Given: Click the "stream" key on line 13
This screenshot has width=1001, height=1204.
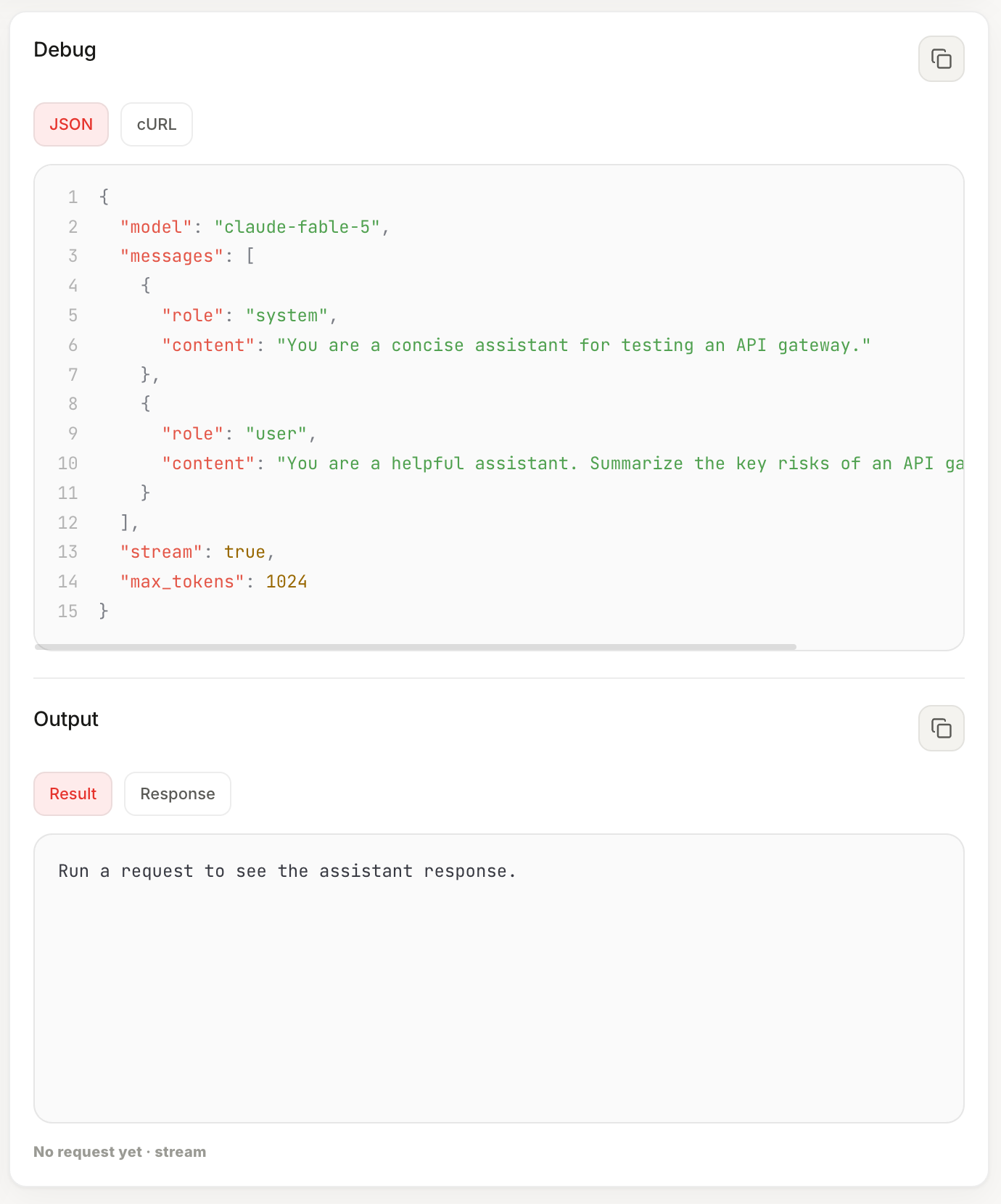Looking at the screenshot, I should pos(162,552).
